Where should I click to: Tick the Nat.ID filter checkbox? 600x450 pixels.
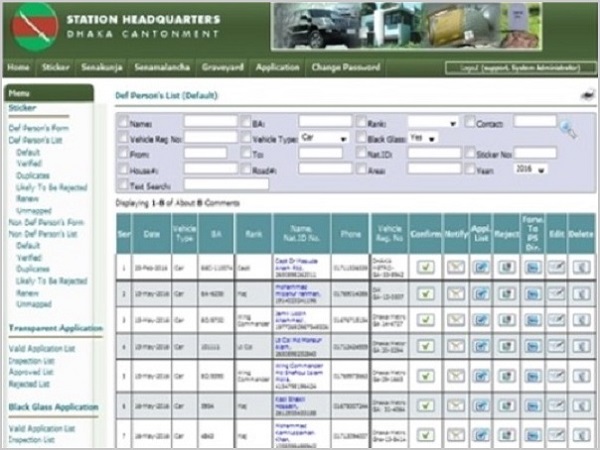[361, 152]
